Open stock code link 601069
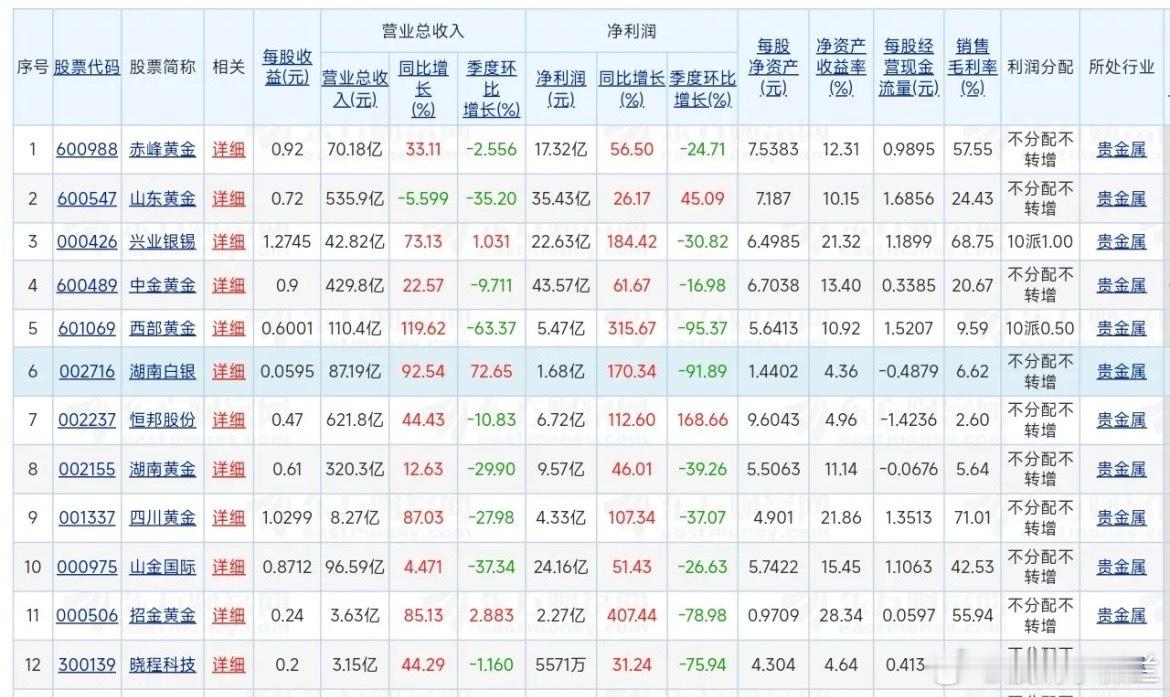1170x697 pixels. point(87,328)
